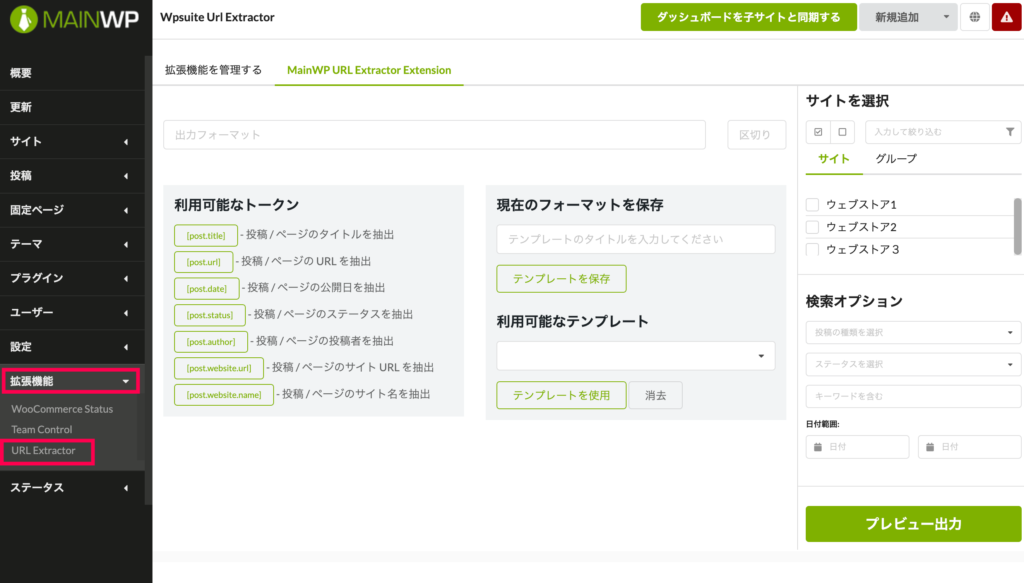Click the 出力フォーマット input field
The image size is (1024, 583).
point(434,135)
